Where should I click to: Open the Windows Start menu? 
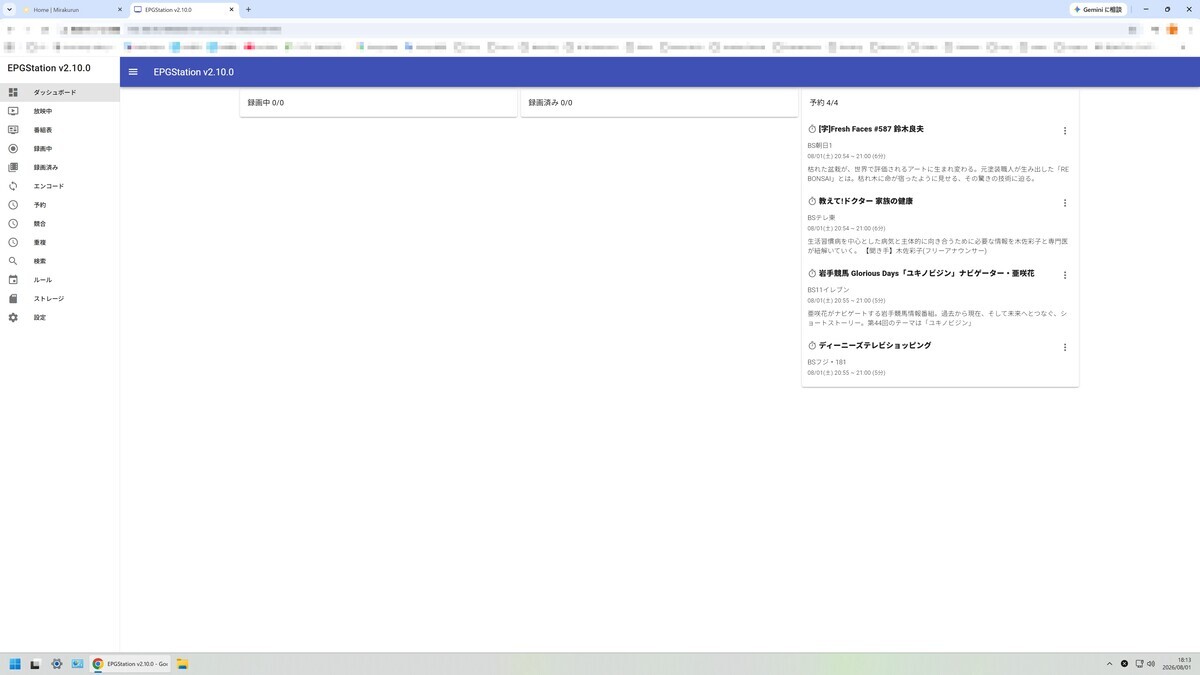pyautogui.click(x=16, y=664)
